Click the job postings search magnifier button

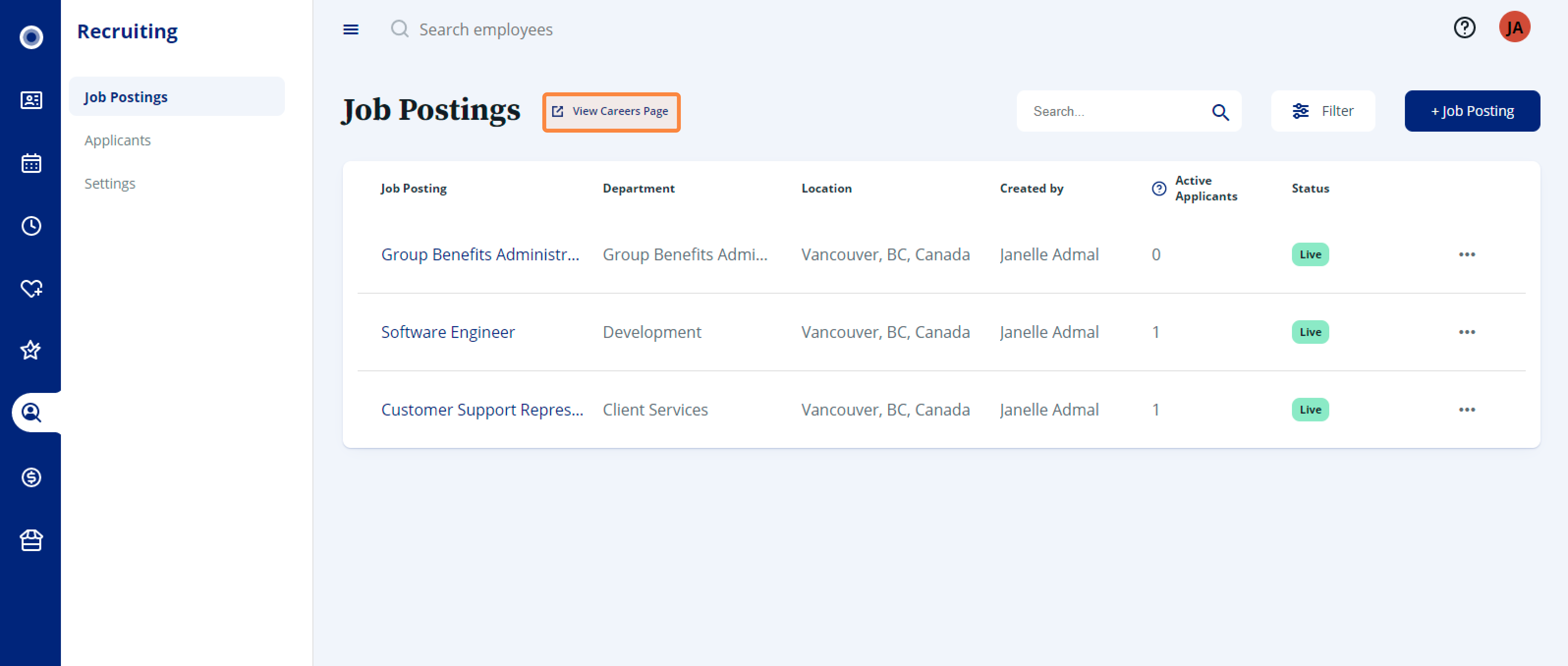click(x=1220, y=111)
